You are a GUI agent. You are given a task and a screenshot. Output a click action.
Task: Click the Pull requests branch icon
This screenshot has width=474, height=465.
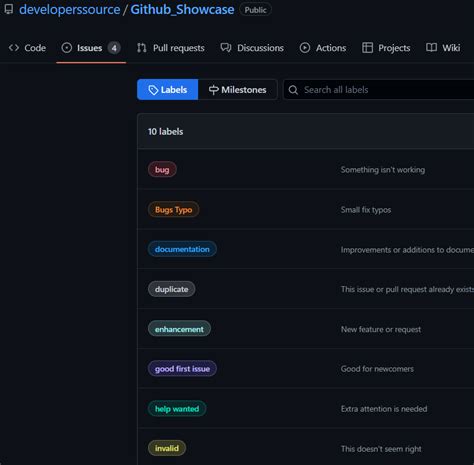142,48
